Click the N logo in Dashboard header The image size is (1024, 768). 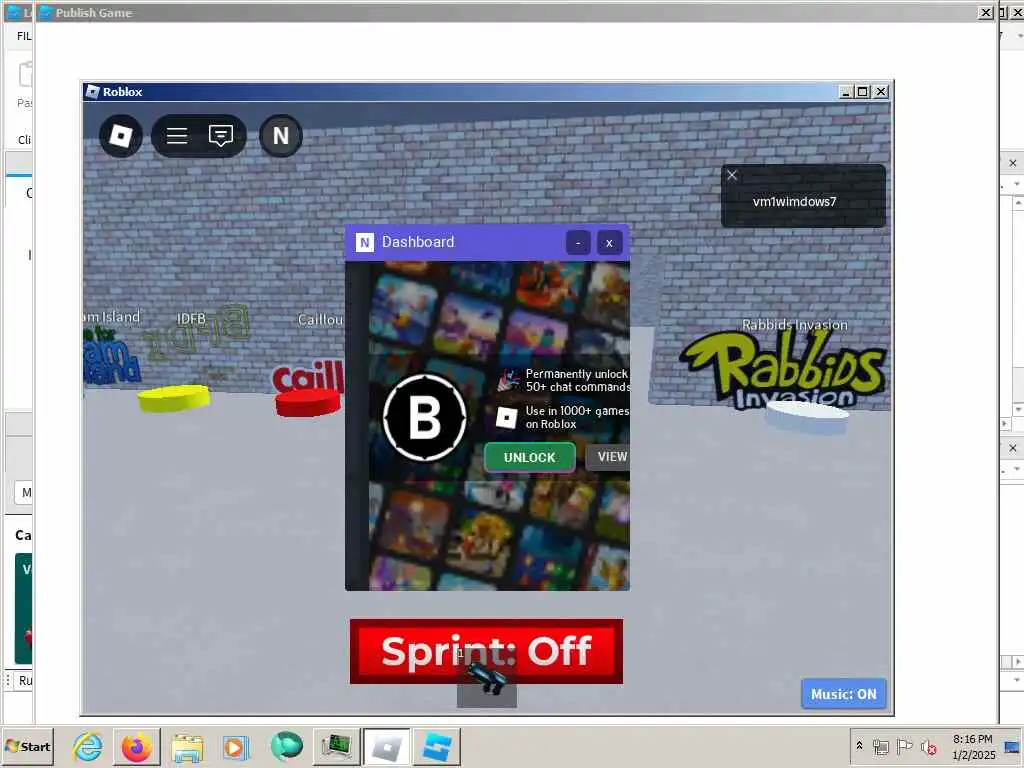[364, 242]
